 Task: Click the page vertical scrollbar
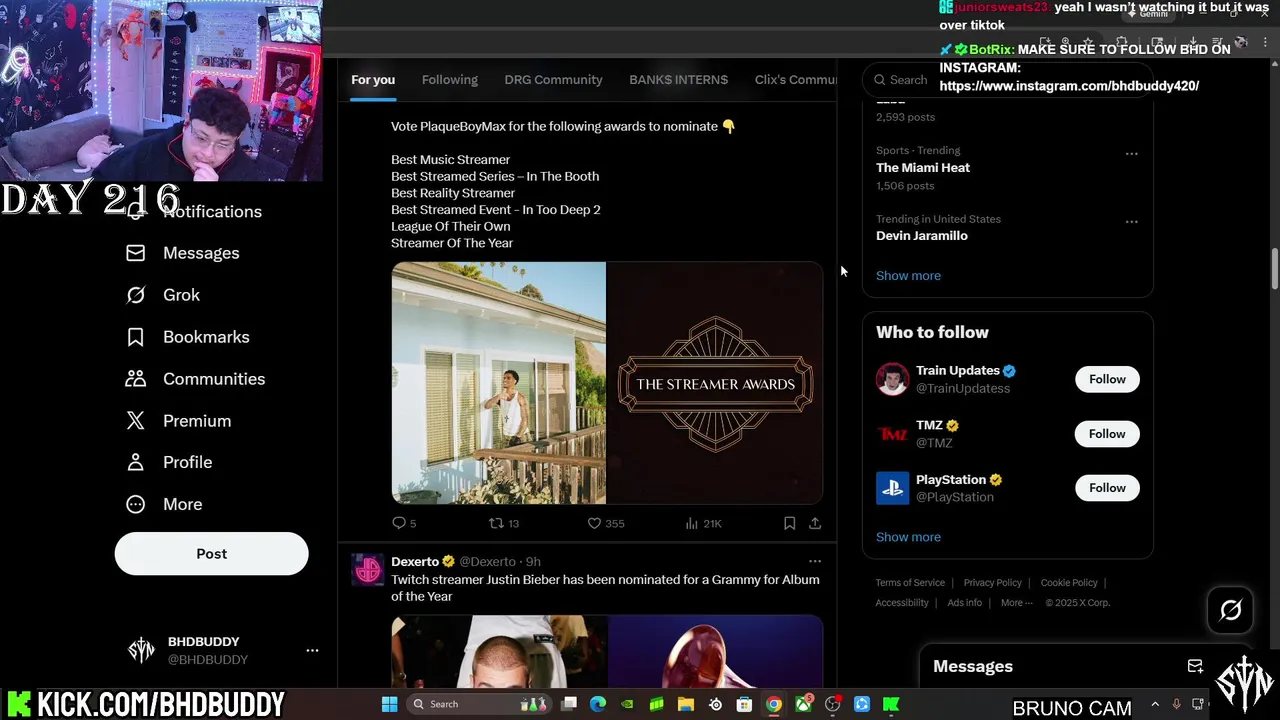click(1274, 268)
